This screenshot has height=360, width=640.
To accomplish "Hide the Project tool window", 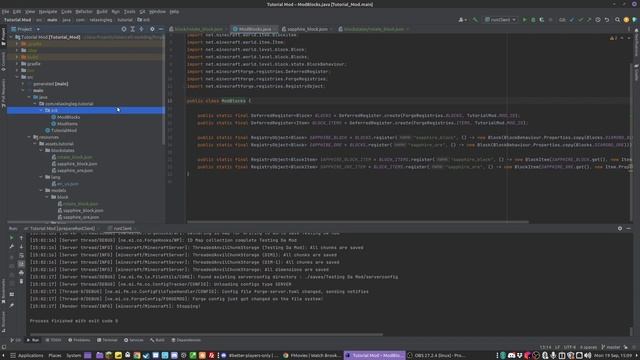I will click(161, 29).
